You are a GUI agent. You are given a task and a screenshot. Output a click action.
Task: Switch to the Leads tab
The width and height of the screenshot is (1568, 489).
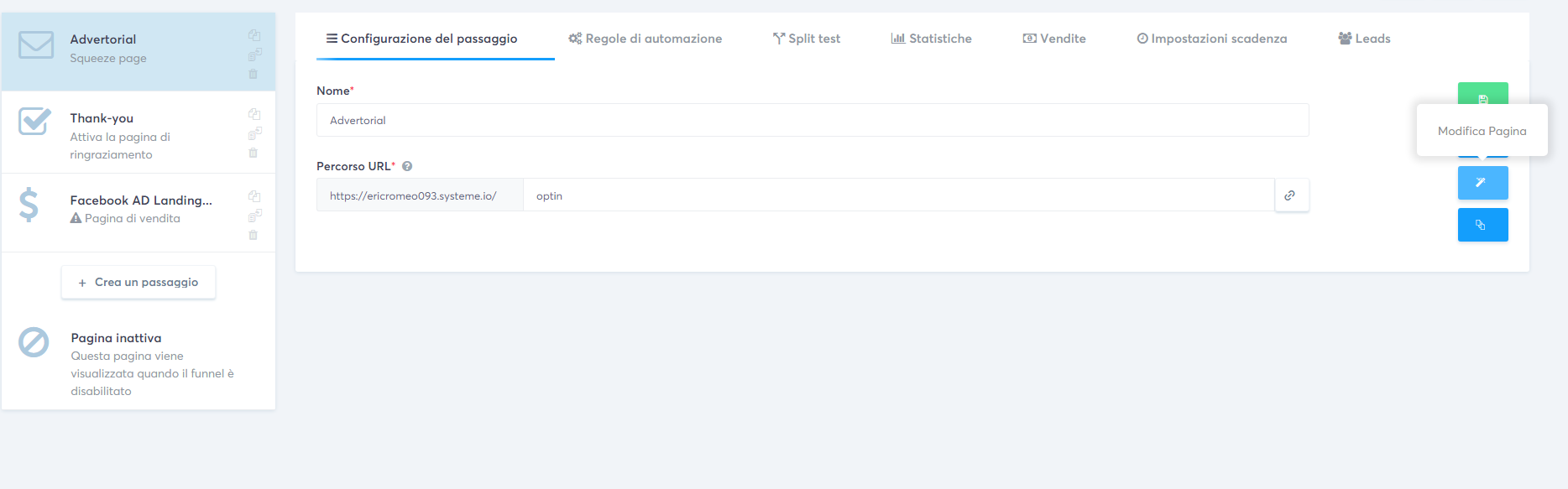click(x=1364, y=39)
